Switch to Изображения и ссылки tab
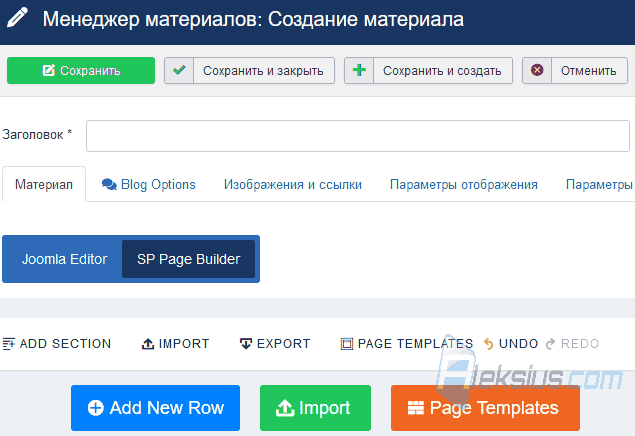 293,185
